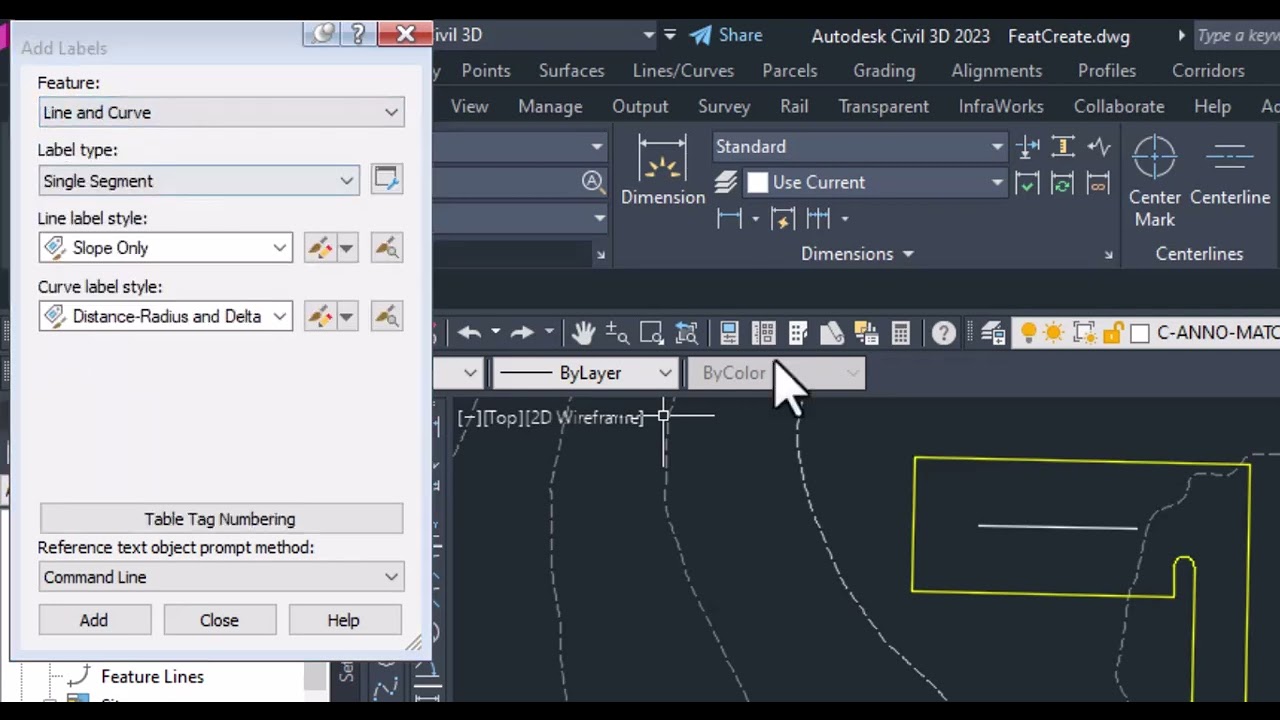Switch to the Collaborate ribbon tab
The width and height of the screenshot is (1280, 720).
[x=1119, y=106]
